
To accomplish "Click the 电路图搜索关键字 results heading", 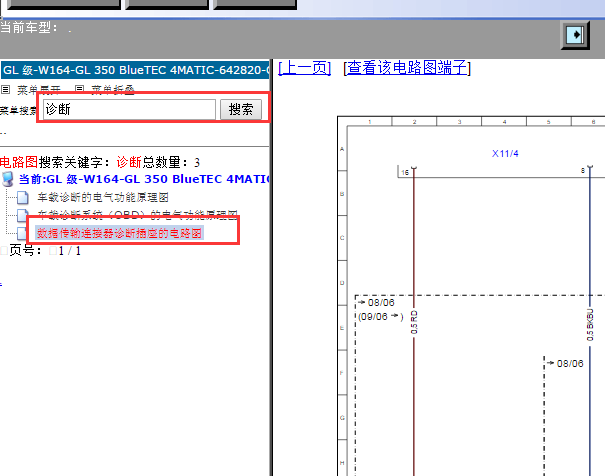I will tap(100, 162).
